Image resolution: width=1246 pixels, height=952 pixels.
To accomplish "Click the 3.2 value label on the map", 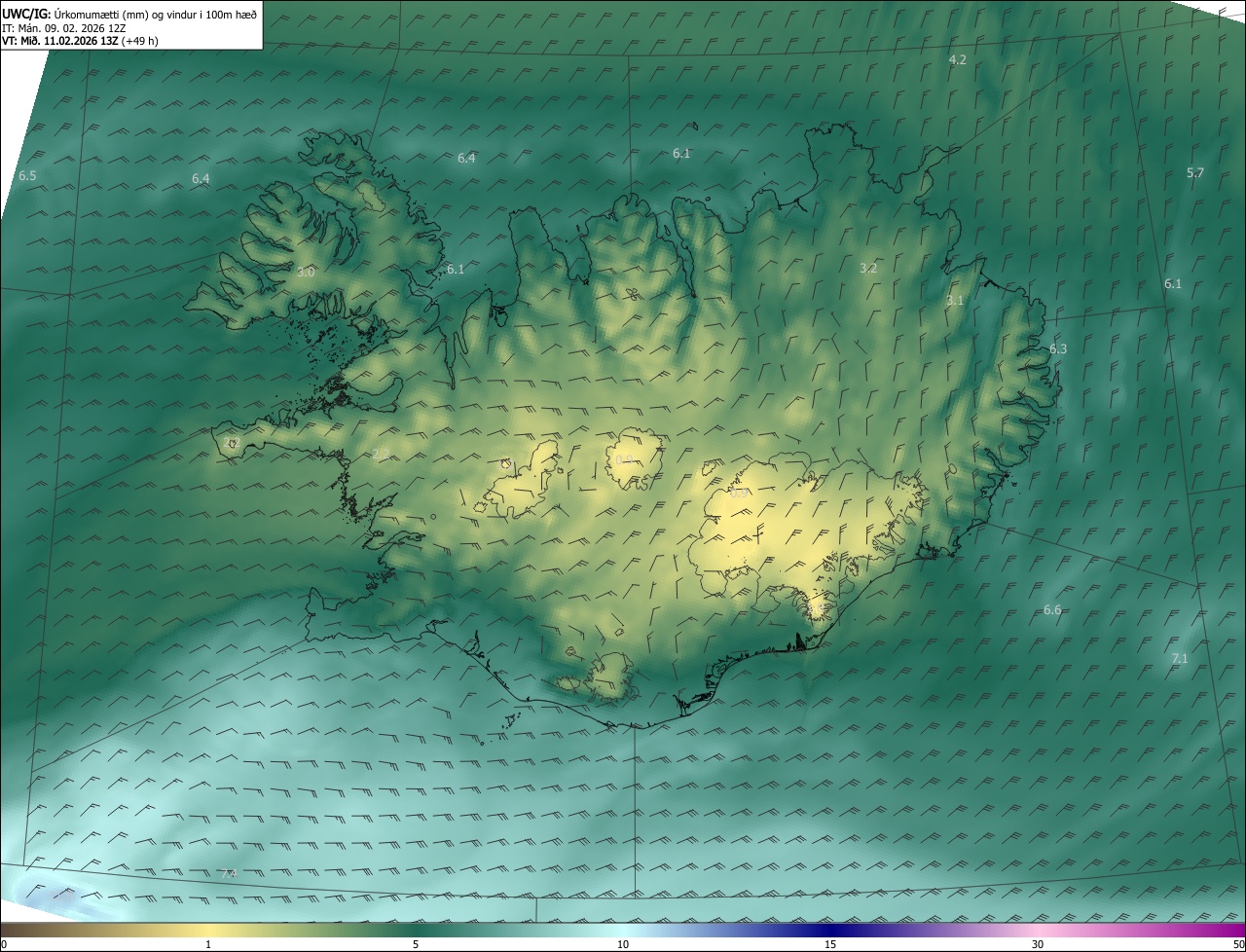I will (869, 268).
